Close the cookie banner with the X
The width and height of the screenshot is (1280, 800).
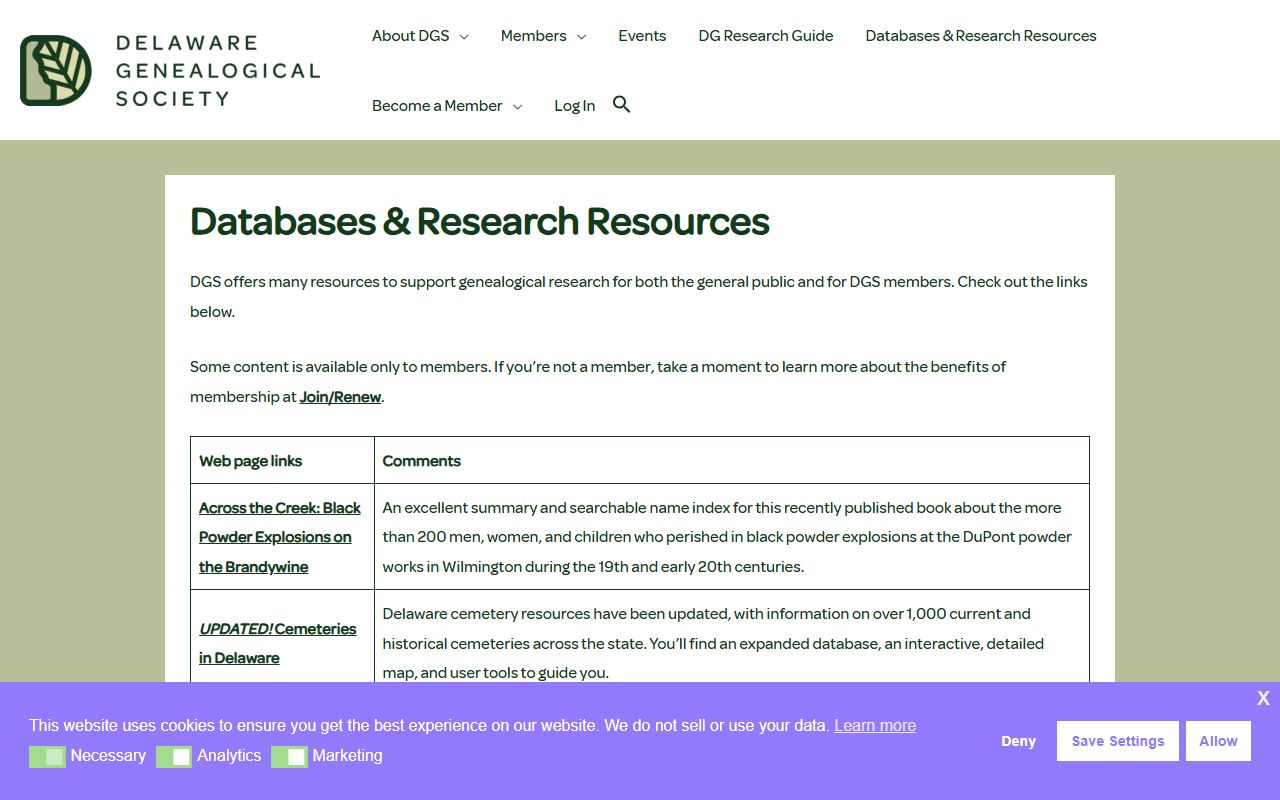(1263, 698)
